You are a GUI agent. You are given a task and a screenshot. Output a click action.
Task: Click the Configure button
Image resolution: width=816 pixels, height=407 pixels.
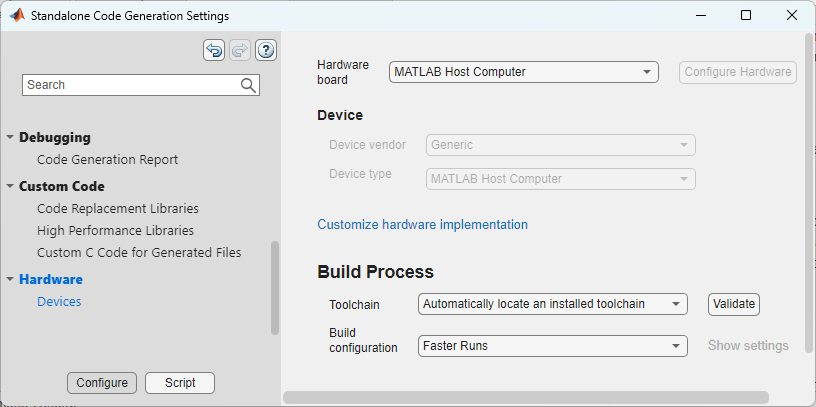[102, 383]
